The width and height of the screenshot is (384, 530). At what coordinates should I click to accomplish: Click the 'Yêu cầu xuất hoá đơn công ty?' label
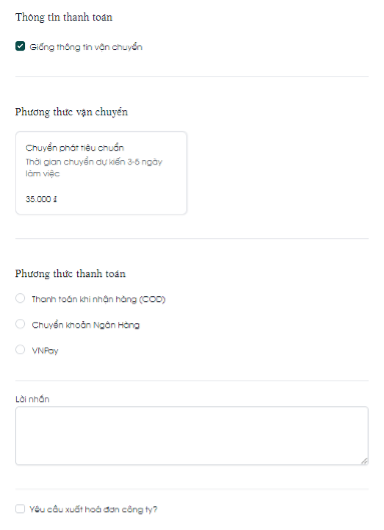click(x=93, y=509)
